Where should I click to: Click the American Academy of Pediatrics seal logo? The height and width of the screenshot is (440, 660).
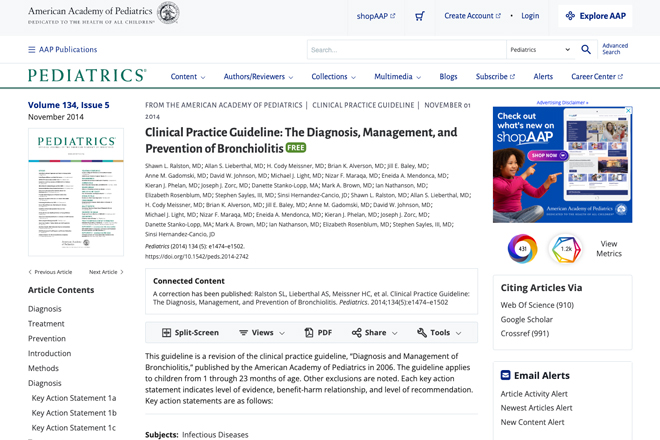168,13
